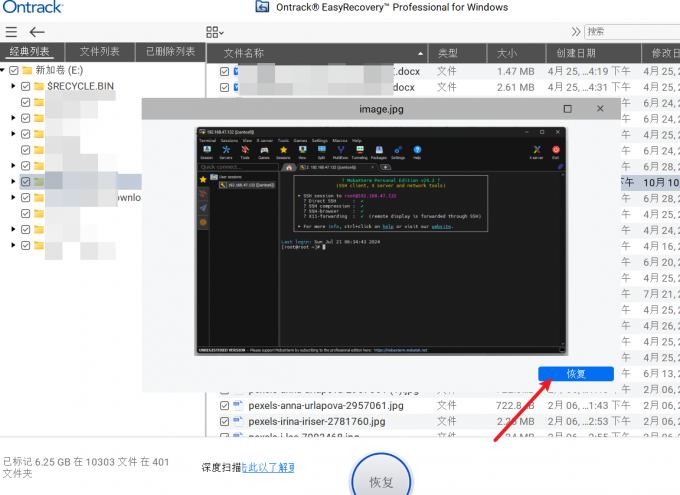Sort by 文件名称 column header
680x495 pixels.
pyautogui.click(x=317, y=53)
